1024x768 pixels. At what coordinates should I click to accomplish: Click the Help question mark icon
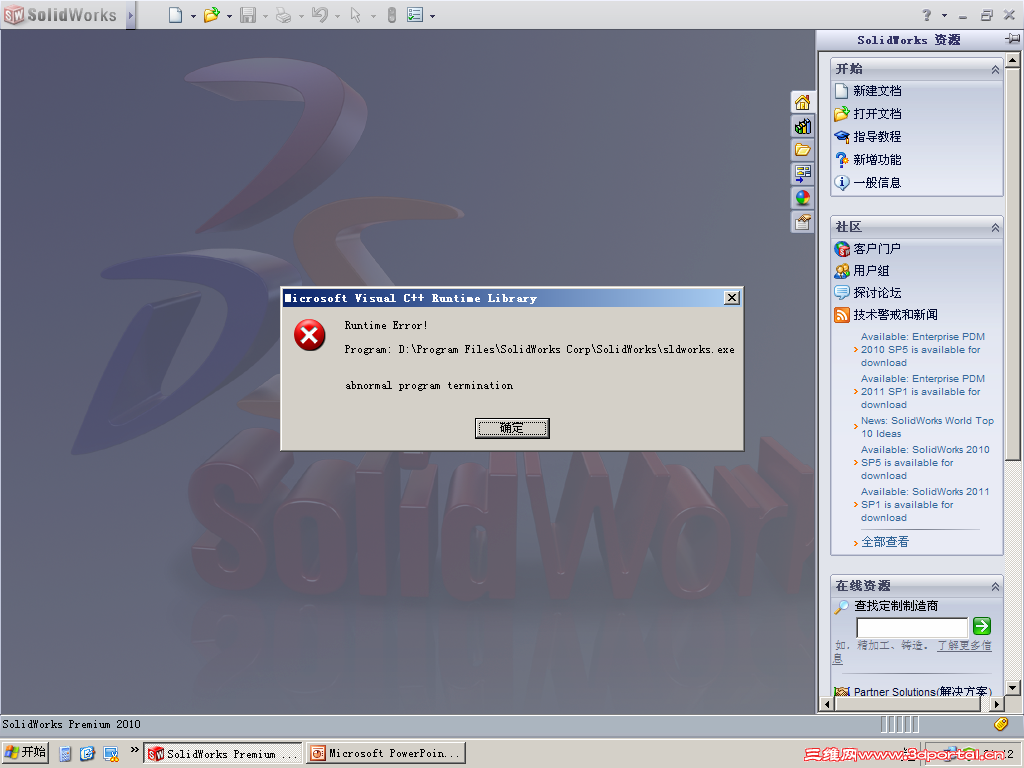pyautogui.click(x=927, y=14)
